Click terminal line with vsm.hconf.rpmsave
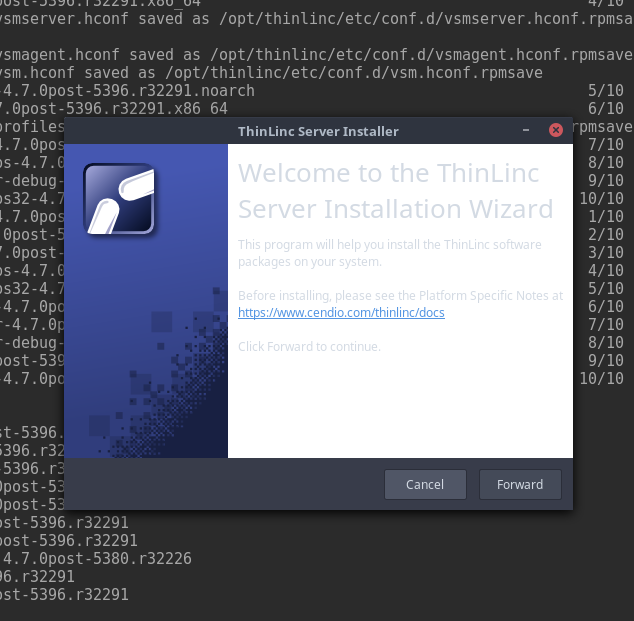The image size is (634, 621). [x=271, y=73]
